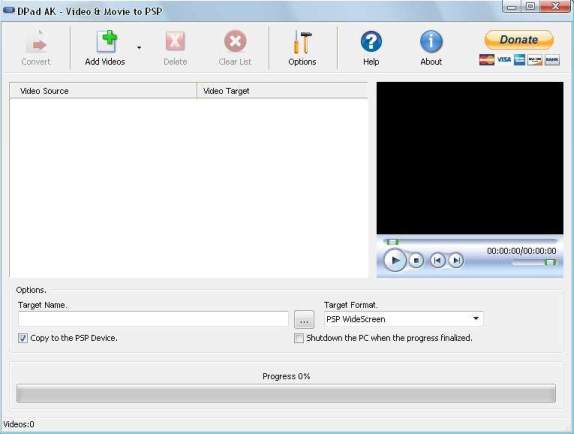
Task: Play the video preview
Action: (395, 260)
